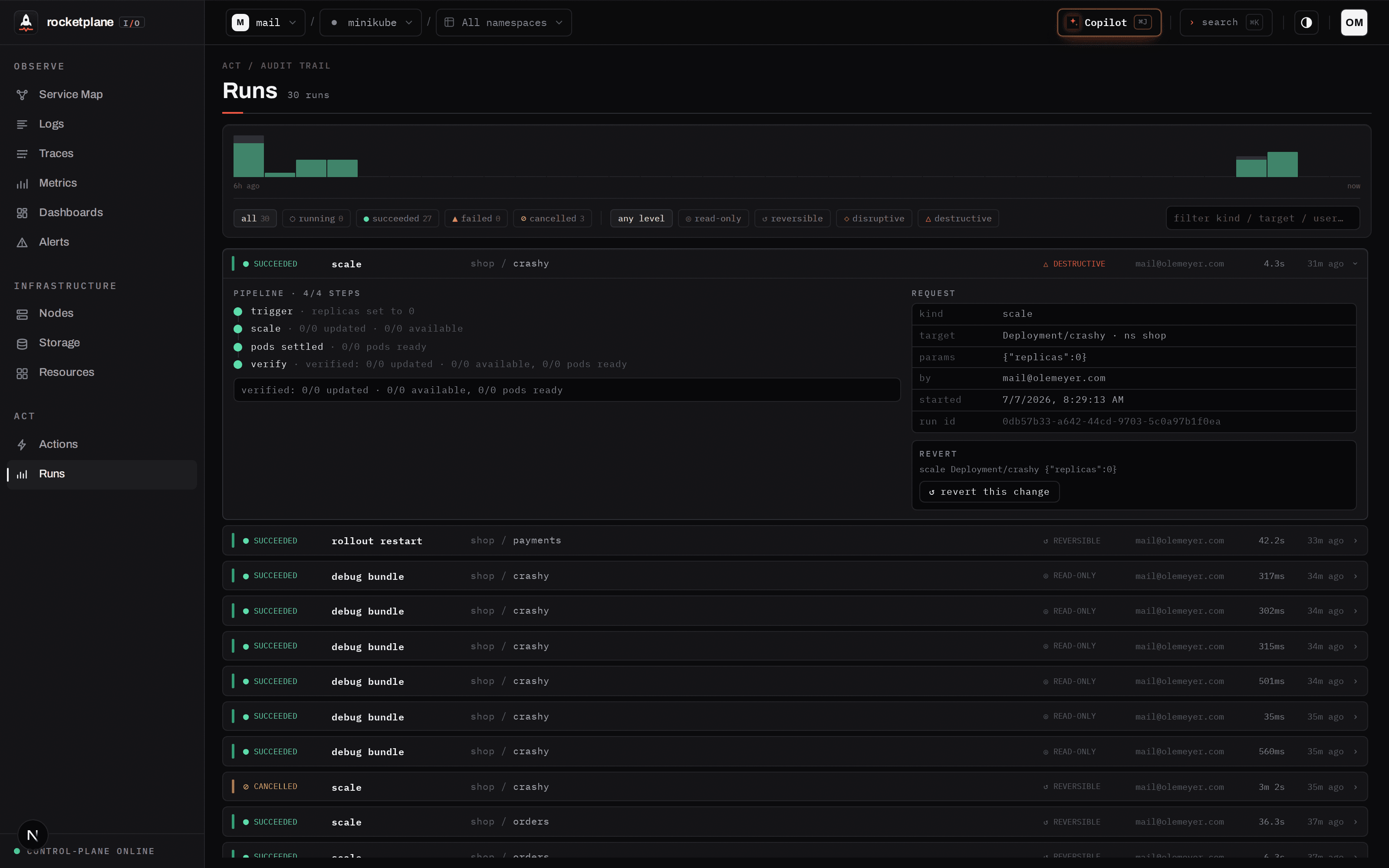Screen dimensions: 1389x868
Task: Open the search box
Action: coord(1225,23)
